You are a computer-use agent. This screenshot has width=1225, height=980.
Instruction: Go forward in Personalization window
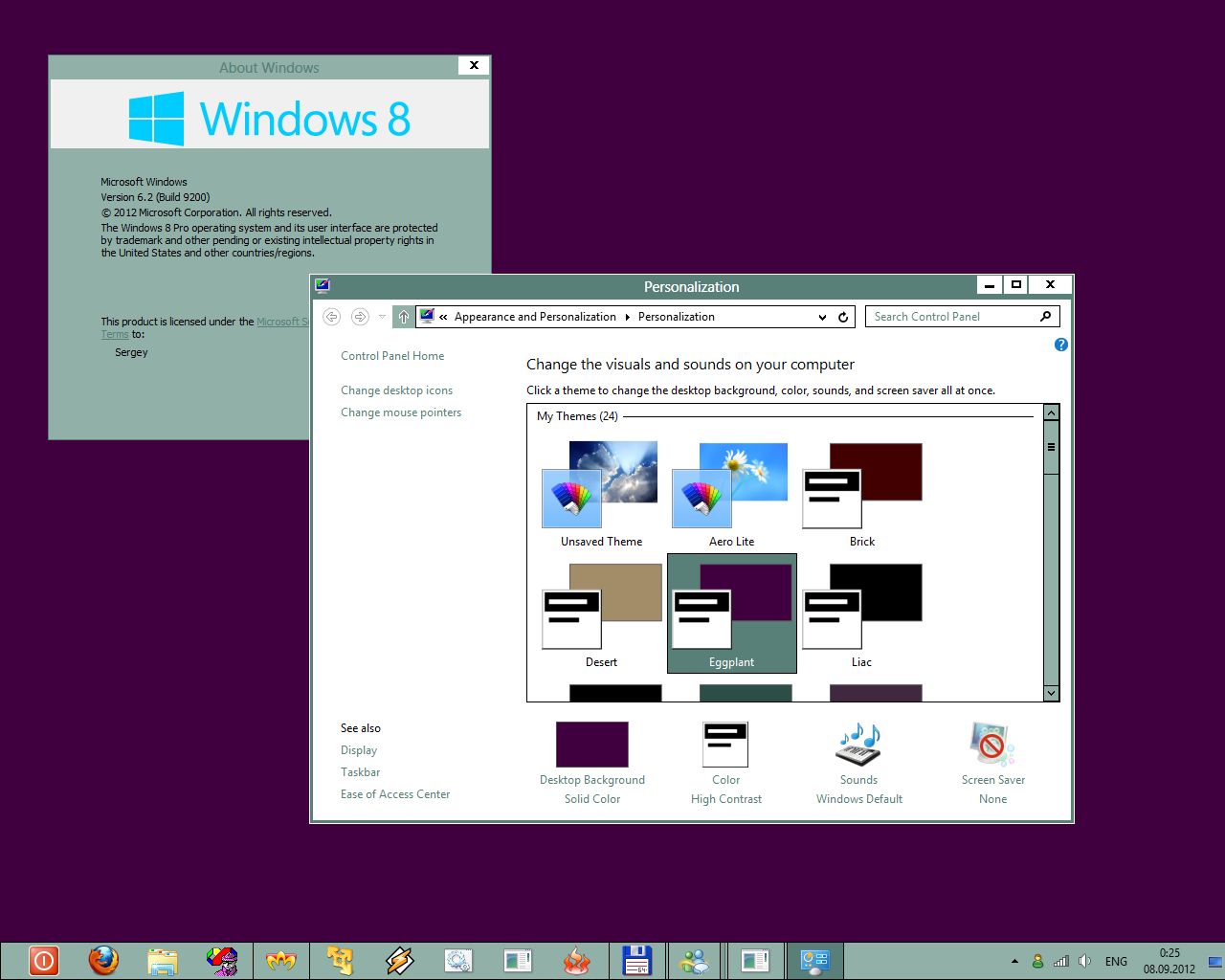[360, 317]
